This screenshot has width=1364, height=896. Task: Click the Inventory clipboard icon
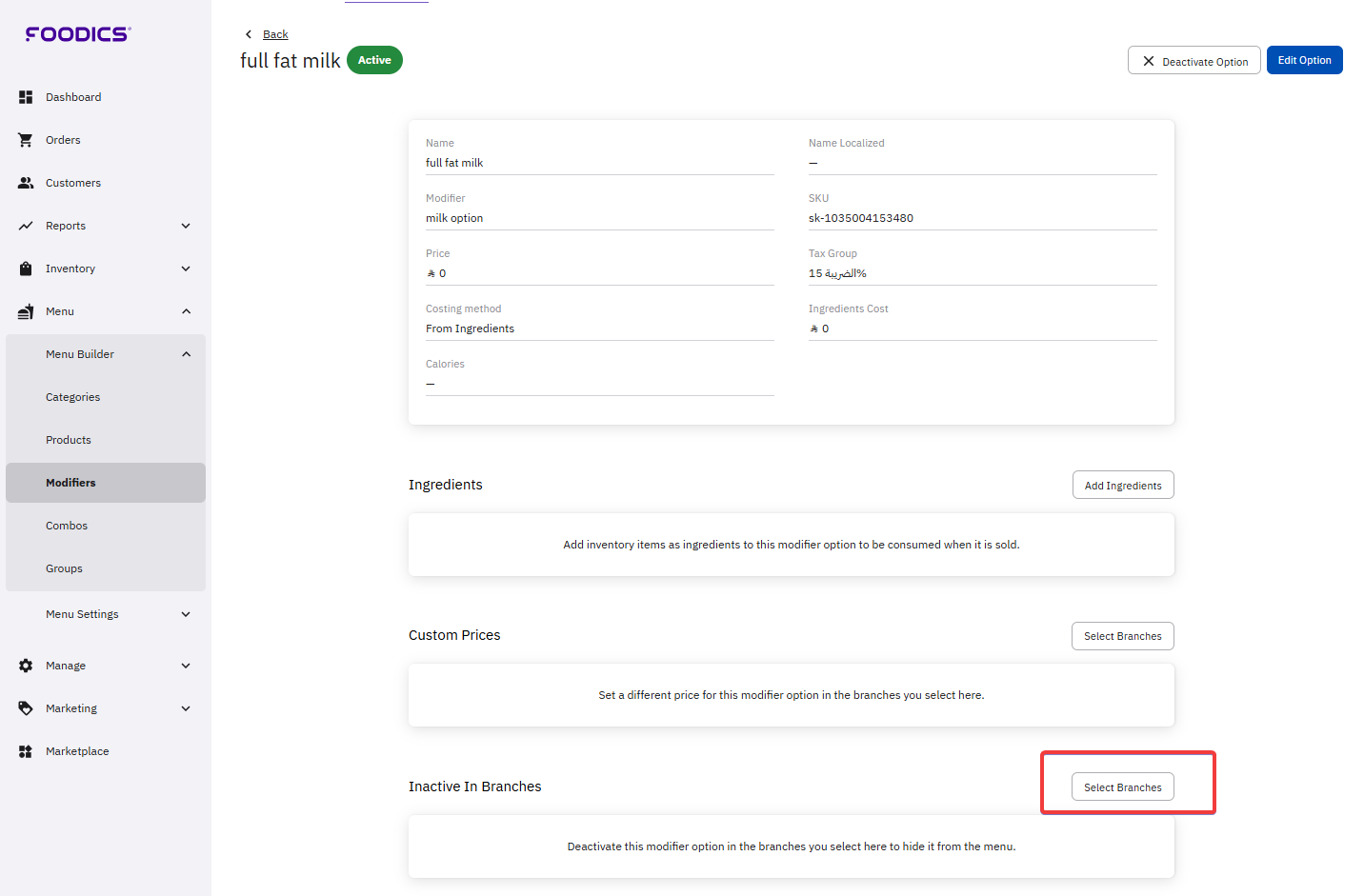26,269
